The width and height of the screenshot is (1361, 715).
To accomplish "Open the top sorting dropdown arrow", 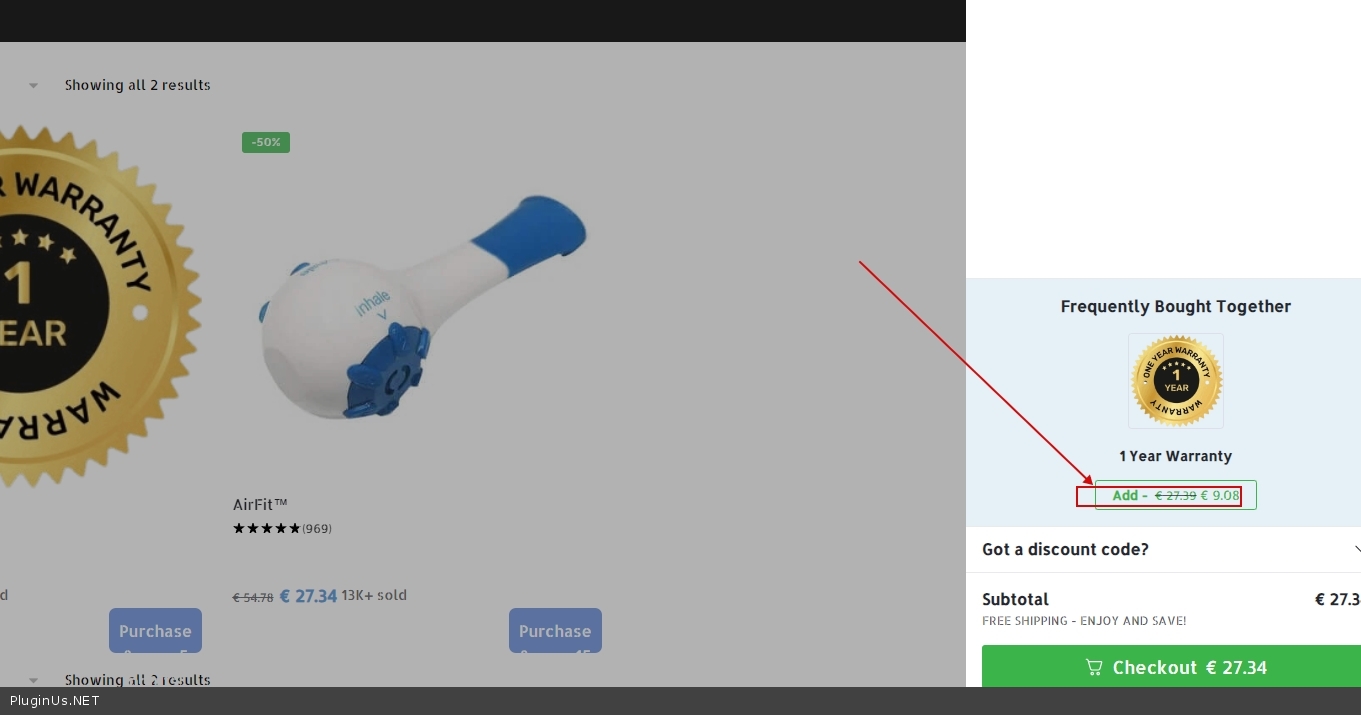I will tap(33, 85).
